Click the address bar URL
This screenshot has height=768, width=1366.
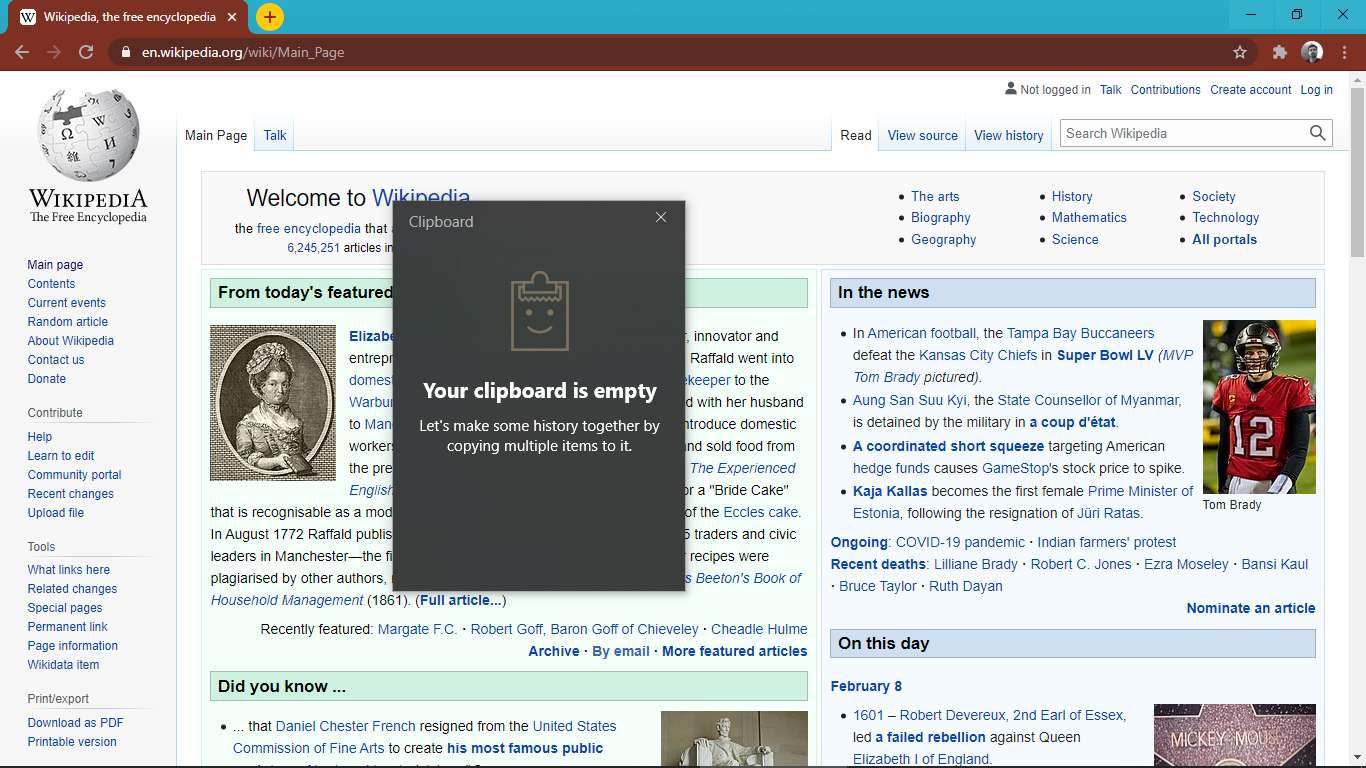pos(243,52)
